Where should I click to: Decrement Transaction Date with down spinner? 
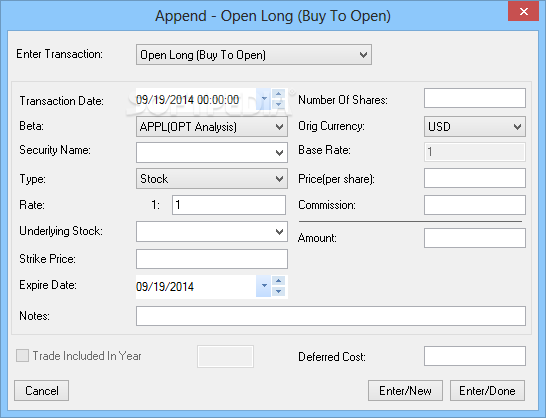click(x=278, y=104)
